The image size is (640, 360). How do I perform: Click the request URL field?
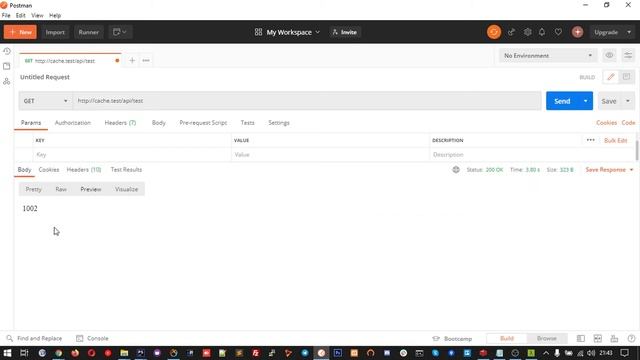click(307, 101)
